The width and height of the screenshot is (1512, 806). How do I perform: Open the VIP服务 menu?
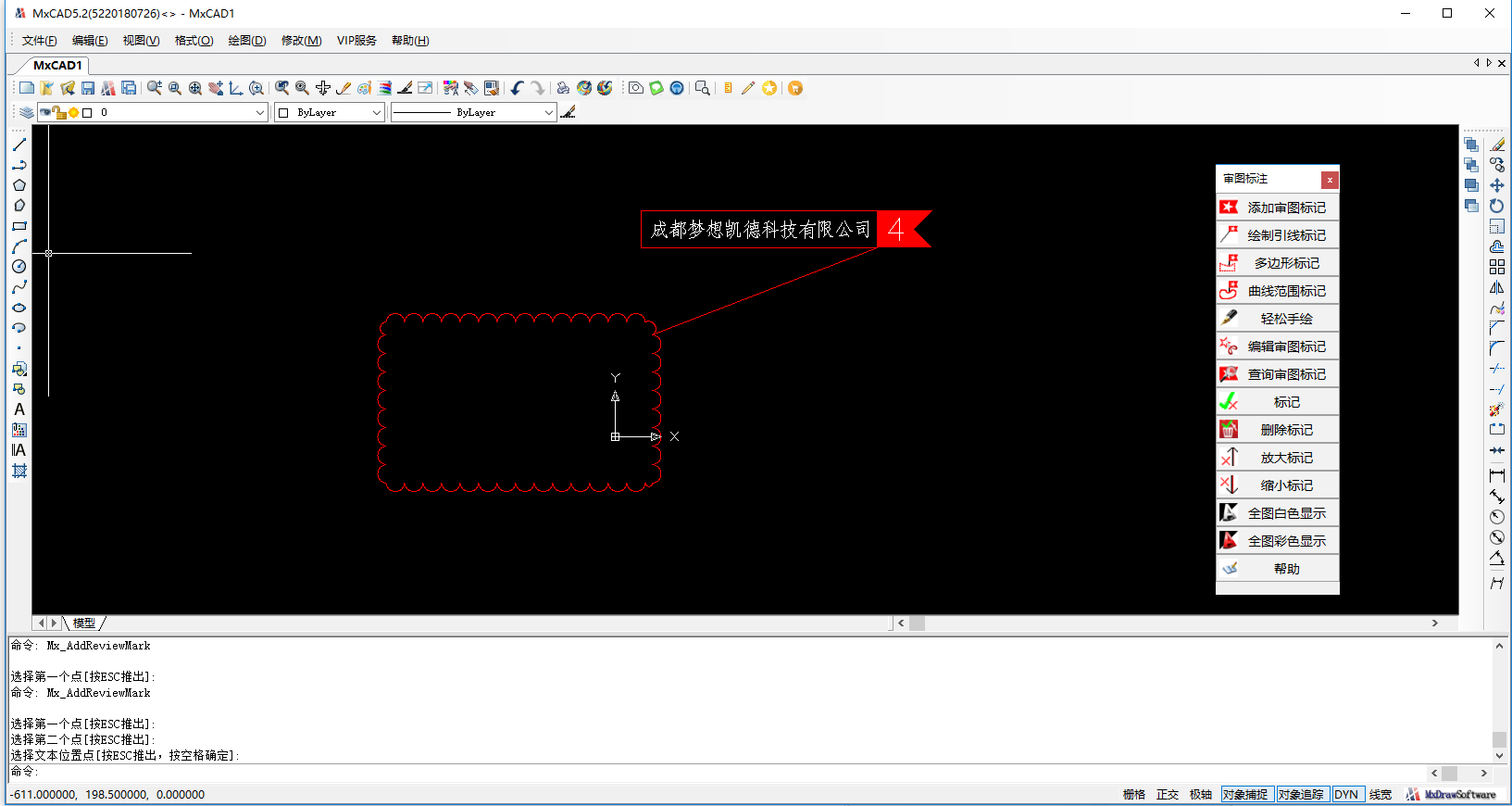tap(357, 41)
